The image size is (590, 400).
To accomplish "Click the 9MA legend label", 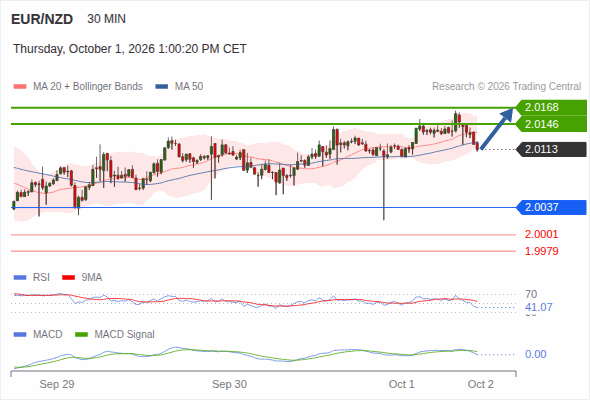I will 92,278.
